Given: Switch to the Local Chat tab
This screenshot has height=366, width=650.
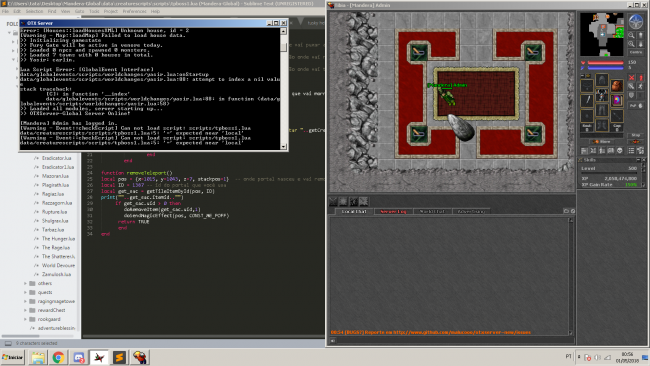Looking at the screenshot, I should click(354, 211).
